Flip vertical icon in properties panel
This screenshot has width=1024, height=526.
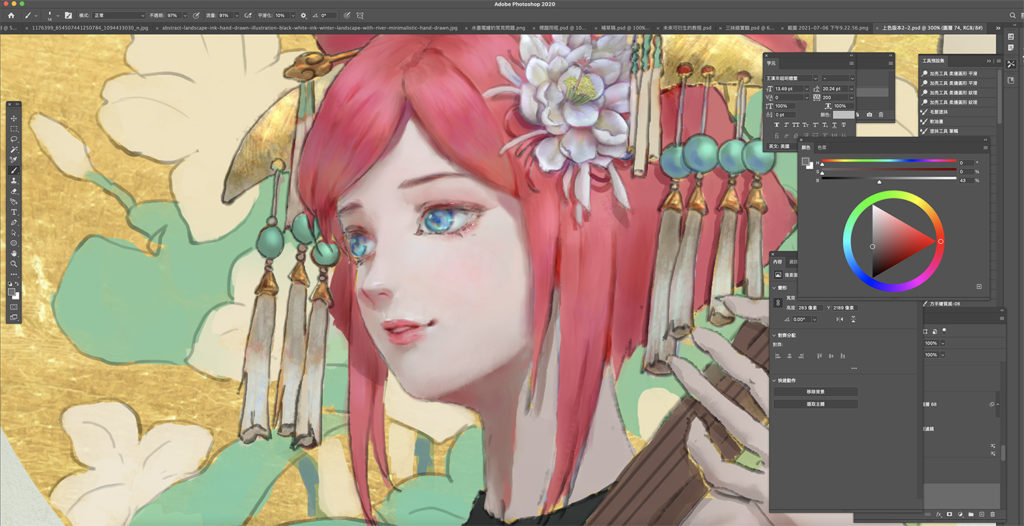click(x=854, y=320)
